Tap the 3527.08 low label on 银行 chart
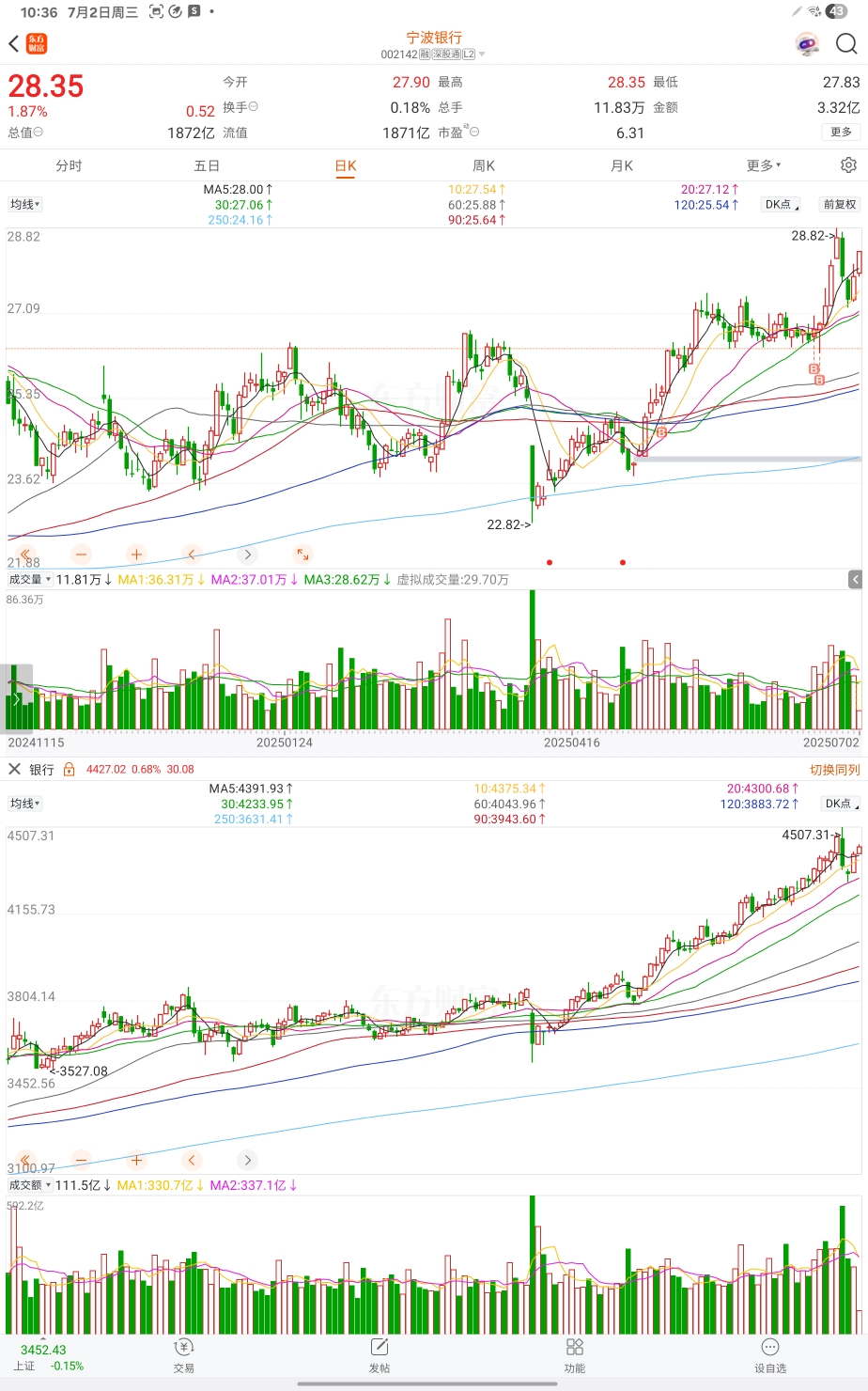868x1391 pixels. (80, 1071)
